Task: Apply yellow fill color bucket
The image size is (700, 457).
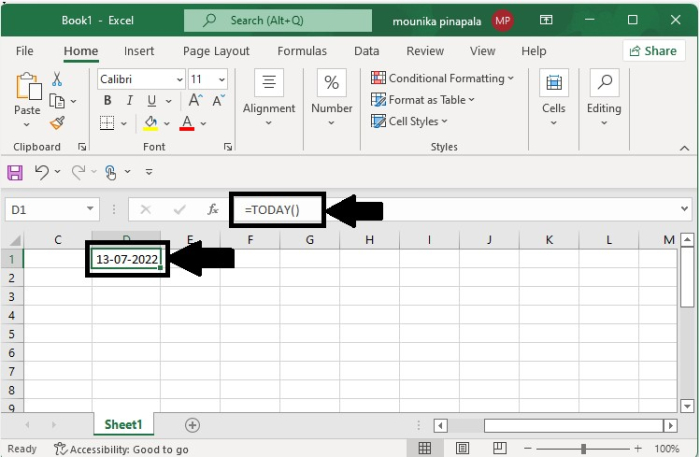Action: coord(150,123)
